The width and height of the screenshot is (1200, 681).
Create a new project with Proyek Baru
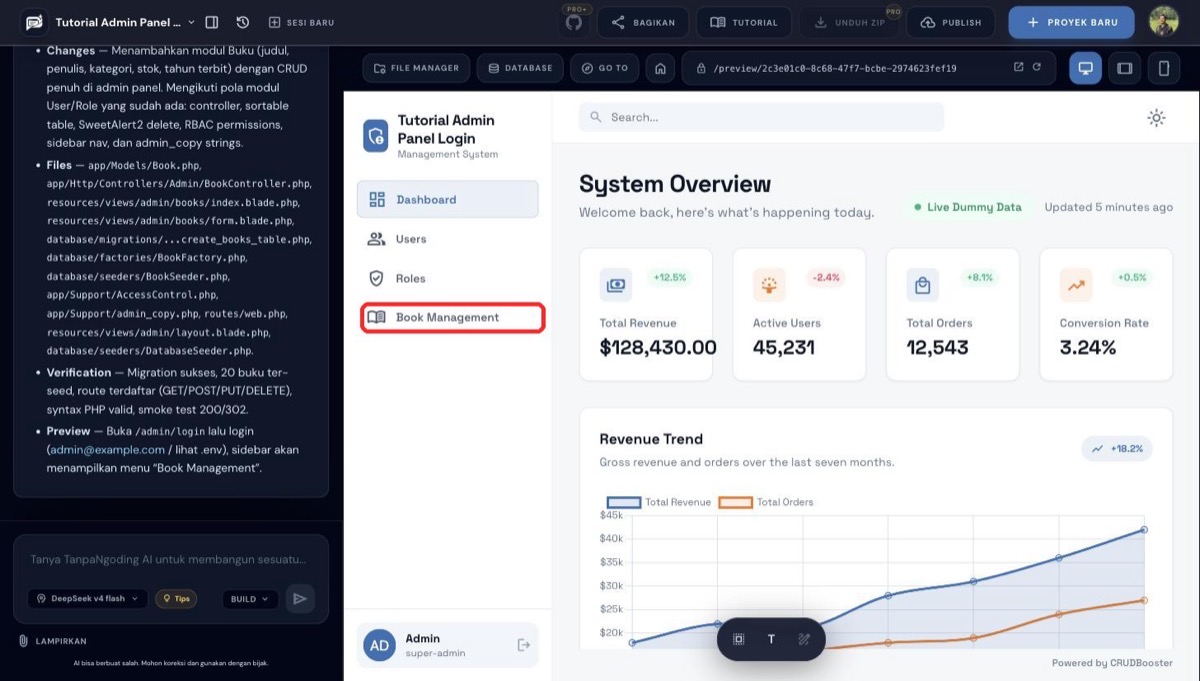[x=1071, y=22]
